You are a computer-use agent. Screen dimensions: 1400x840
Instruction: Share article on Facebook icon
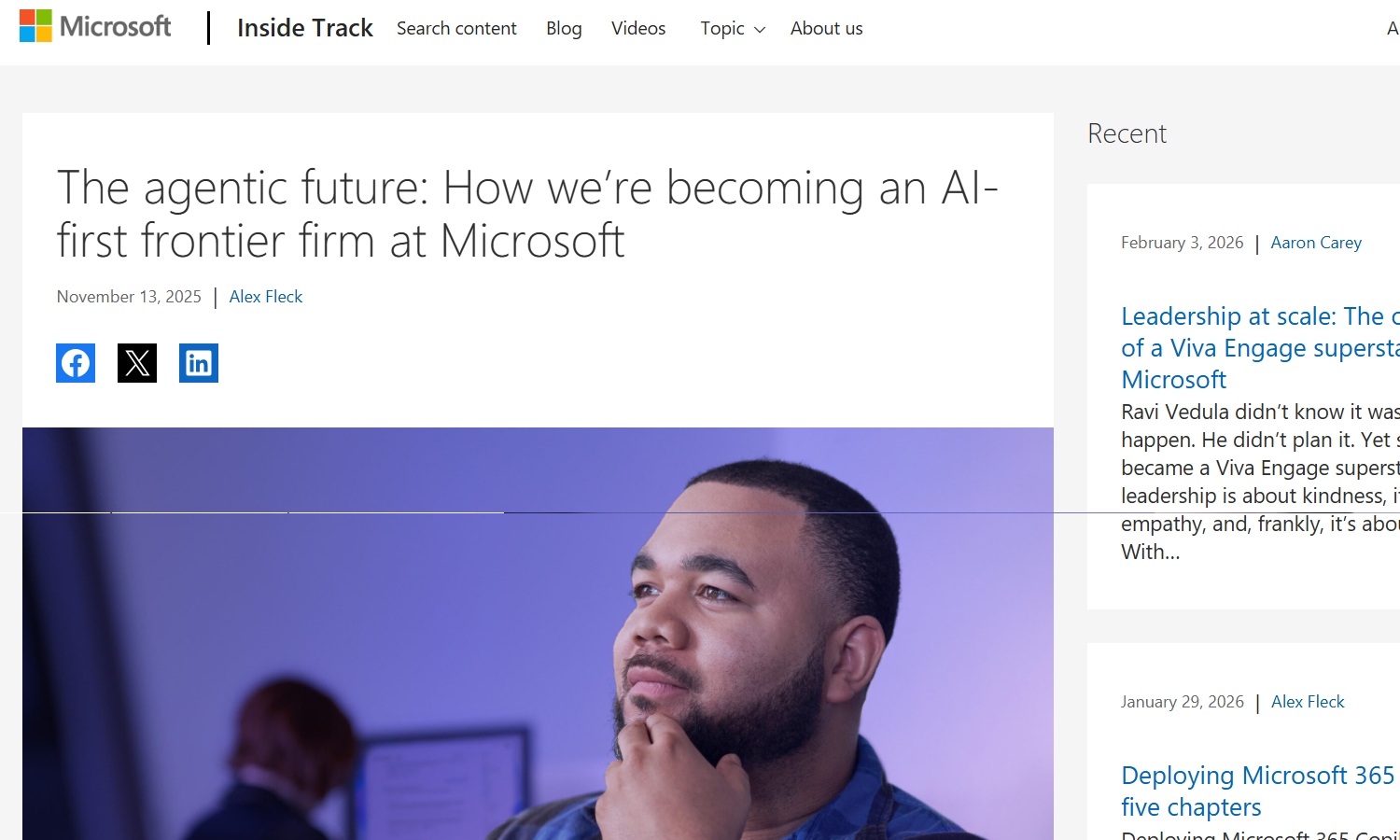[76, 363]
